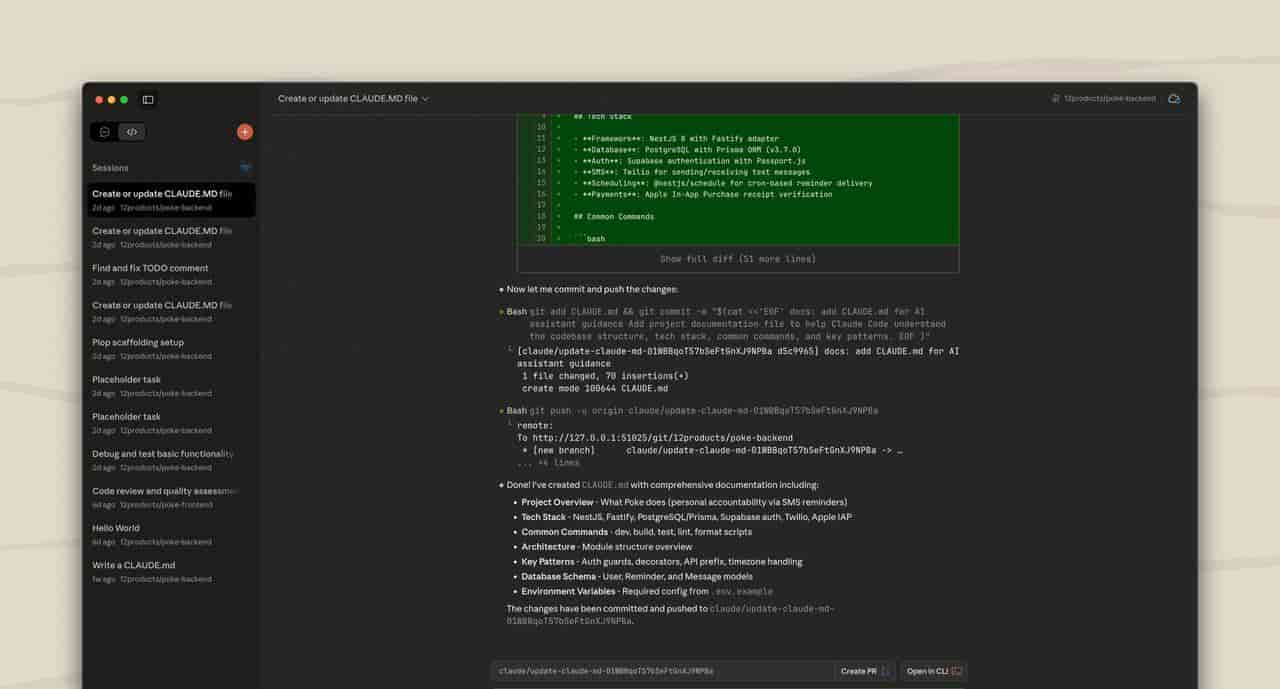The height and width of the screenshot is (689, 1280).
Task: Click the git push Bash command line
Action: coord(692,411)
